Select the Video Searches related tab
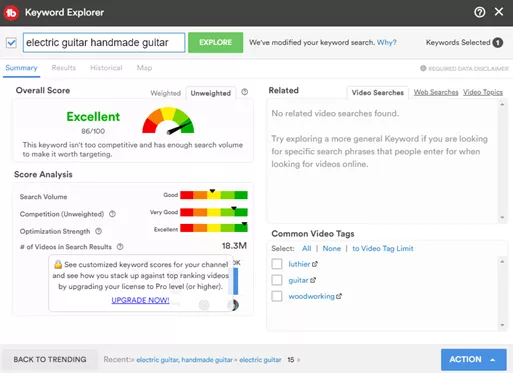Viewport: 513px width, 373px height. click(x=378, y=93)
